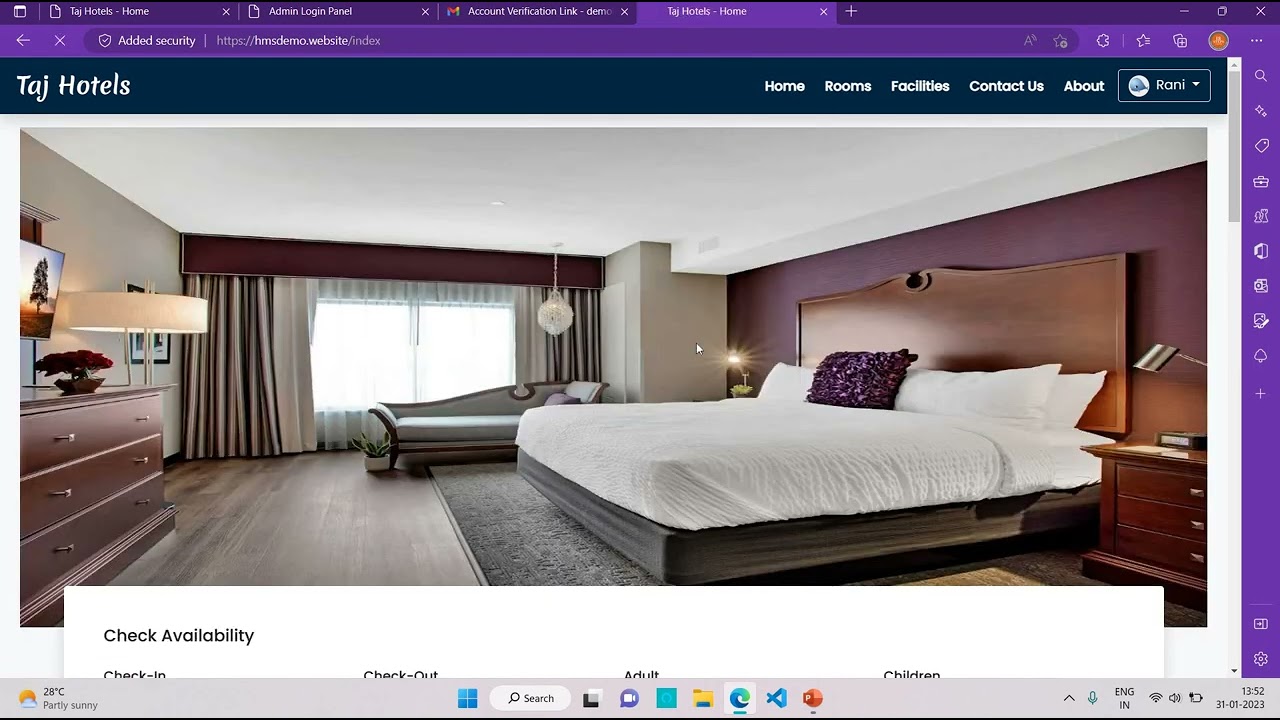Open the sidebar Outlook icon

[x=1261, y=286]
